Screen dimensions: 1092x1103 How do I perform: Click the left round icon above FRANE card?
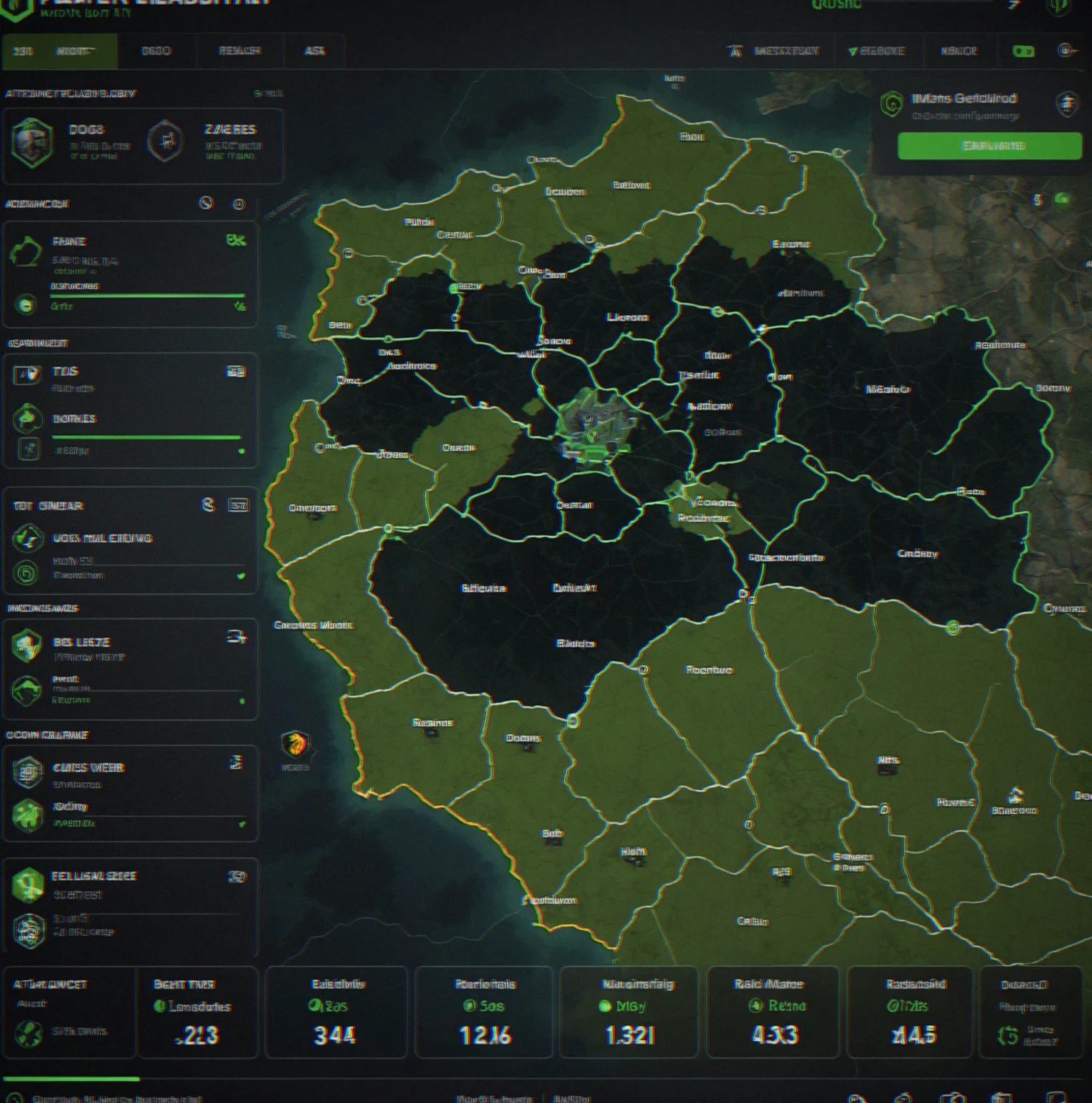206,203
